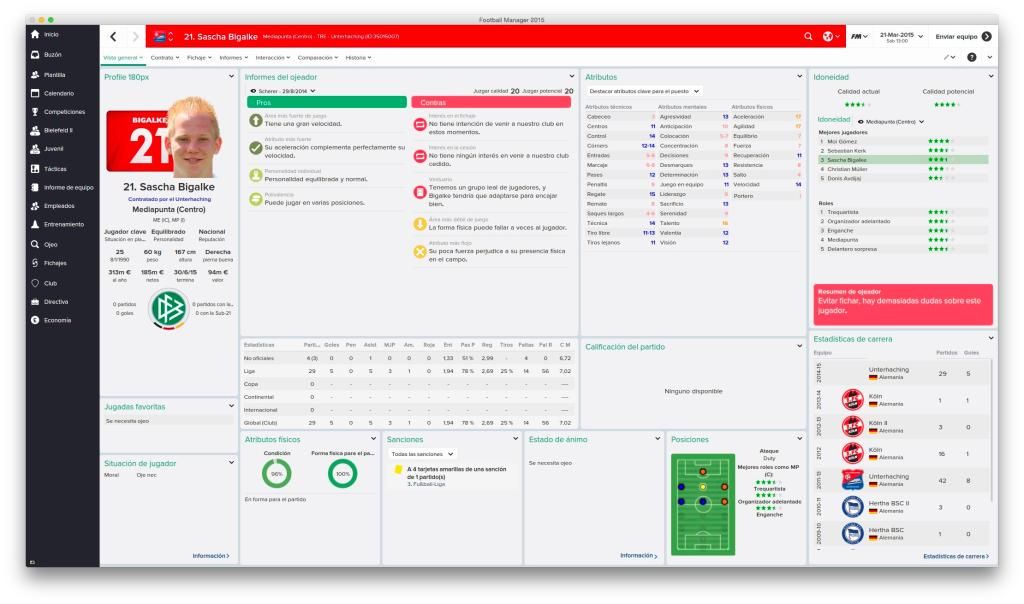
Task: Click the Forma física 100% progress ring
Action: point(343,473)
